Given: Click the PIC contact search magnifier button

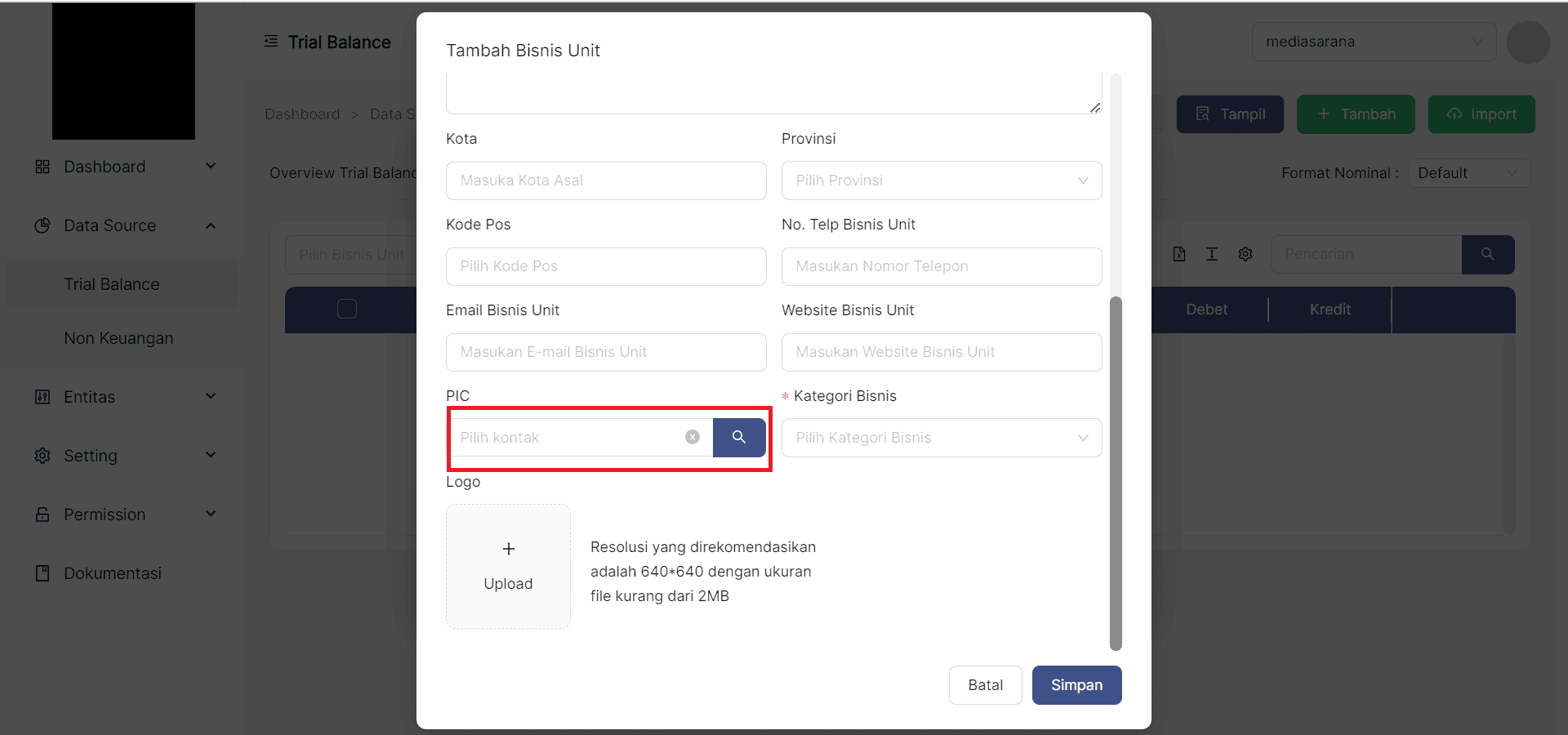Looking at the screenshot, I should (739, 438).
